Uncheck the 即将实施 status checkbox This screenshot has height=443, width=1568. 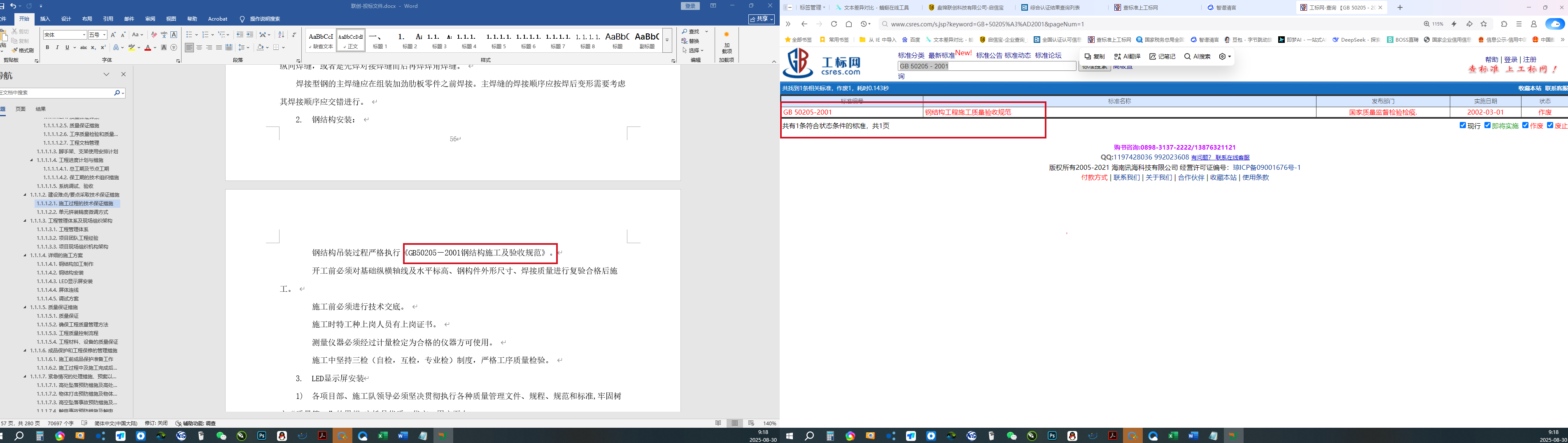click(x=1488, y=125)
